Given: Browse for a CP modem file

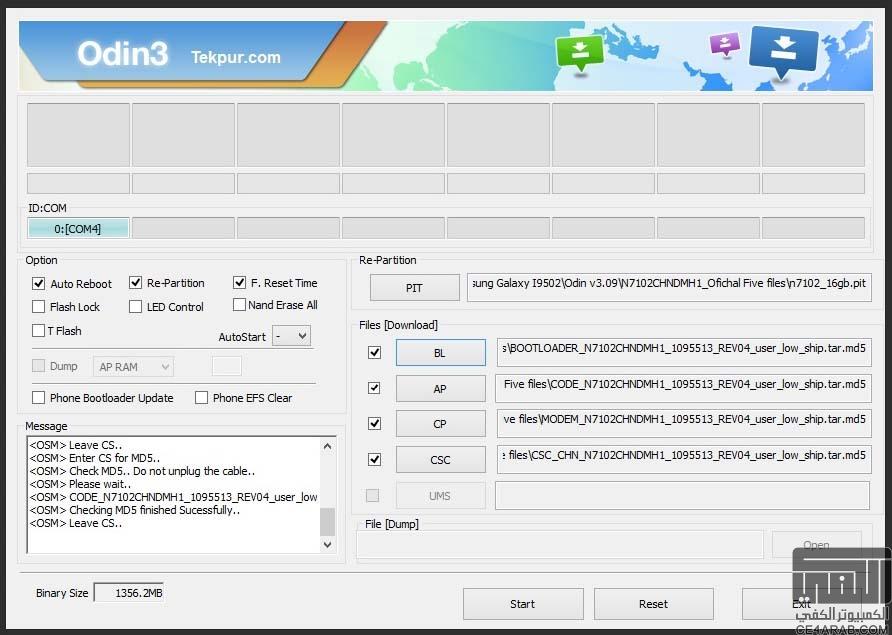Looking at the screenshot, I should tap(441, 424).
